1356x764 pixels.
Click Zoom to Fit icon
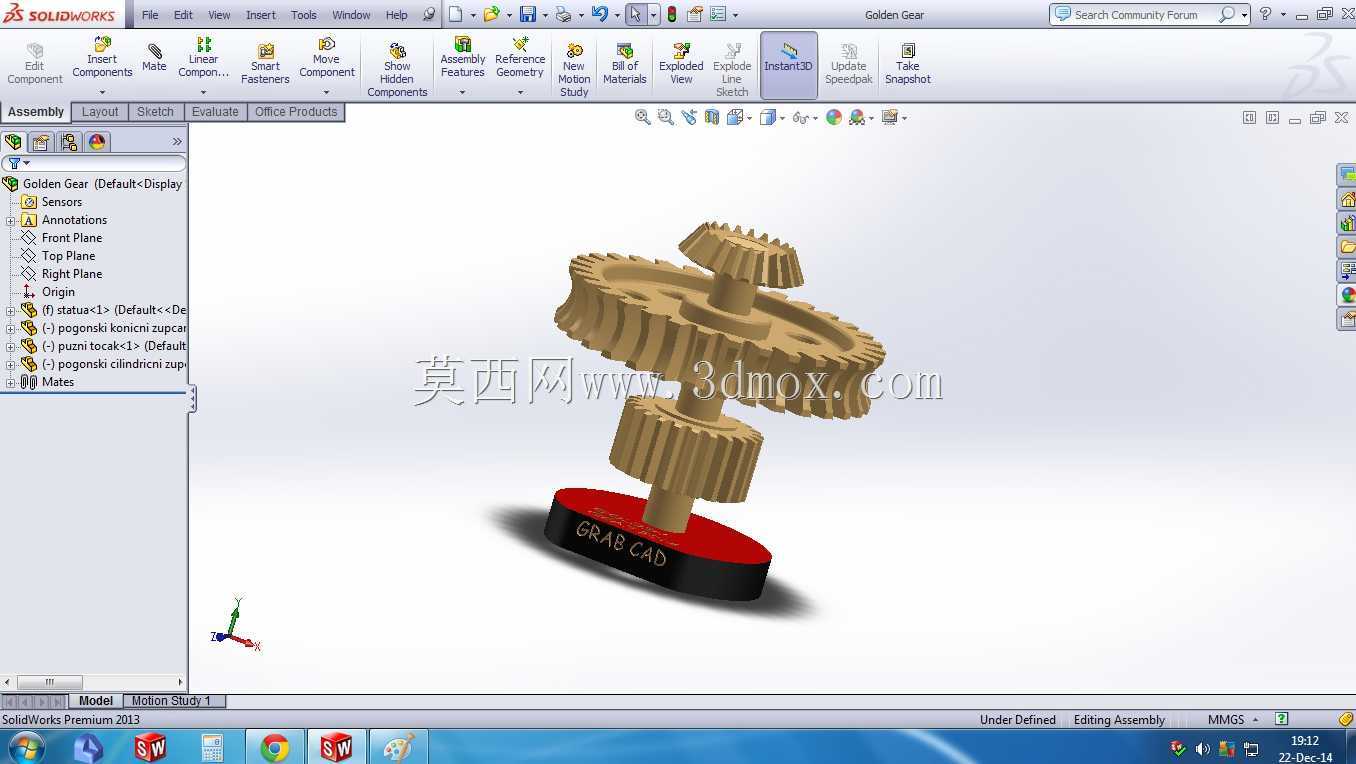point(643,117)
